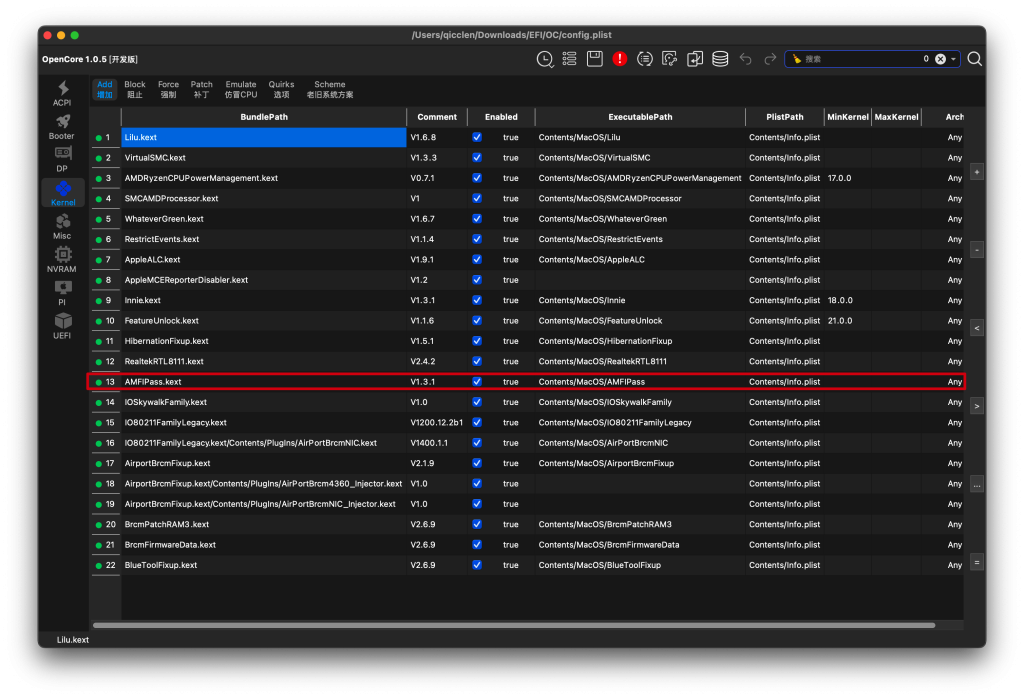Viewport: 1024px width, 698px height.
Task: Click the red exclamation validation icon
Action: pos(620,59)
